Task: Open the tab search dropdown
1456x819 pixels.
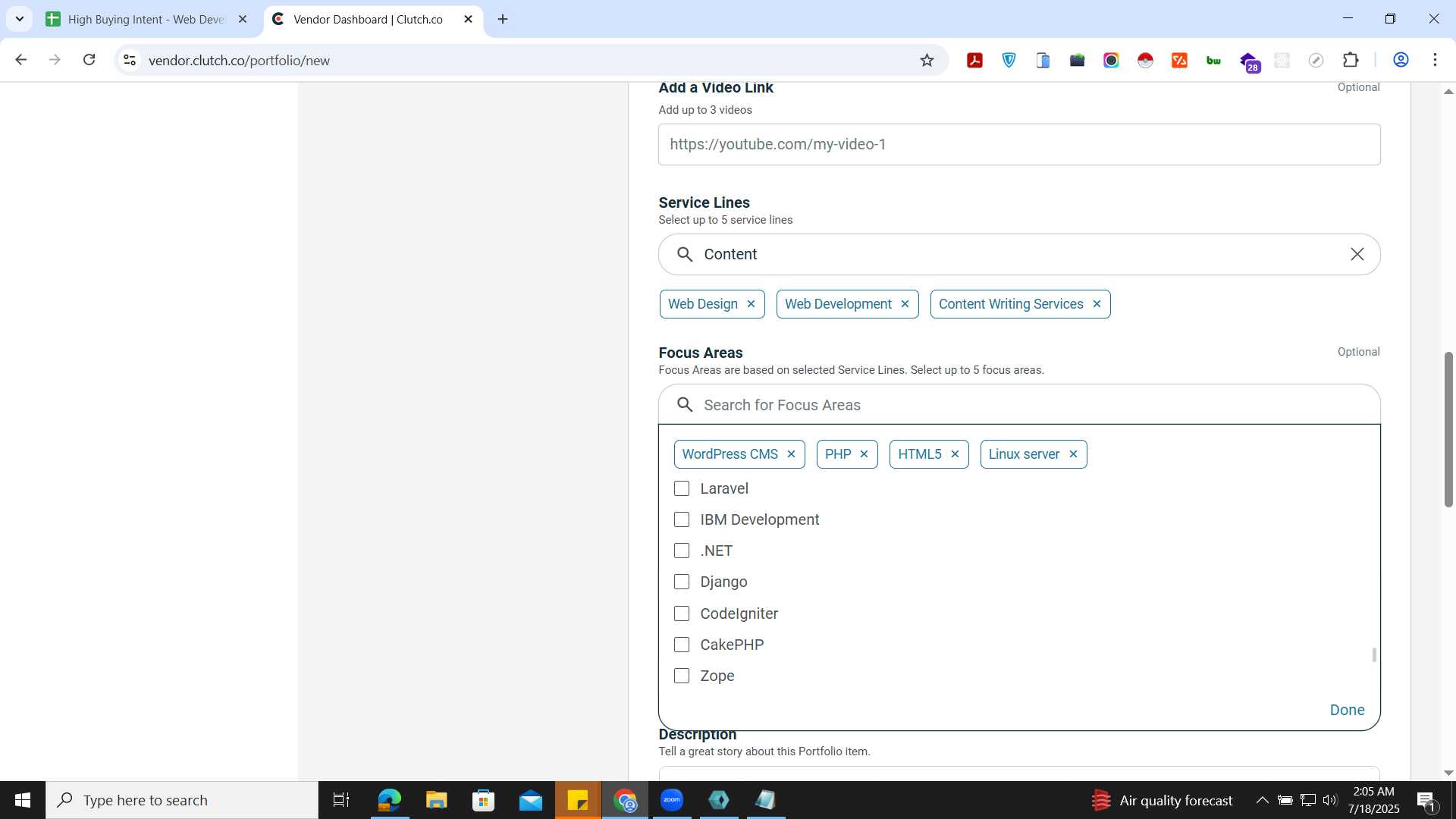Action: [x=20, y=19]
